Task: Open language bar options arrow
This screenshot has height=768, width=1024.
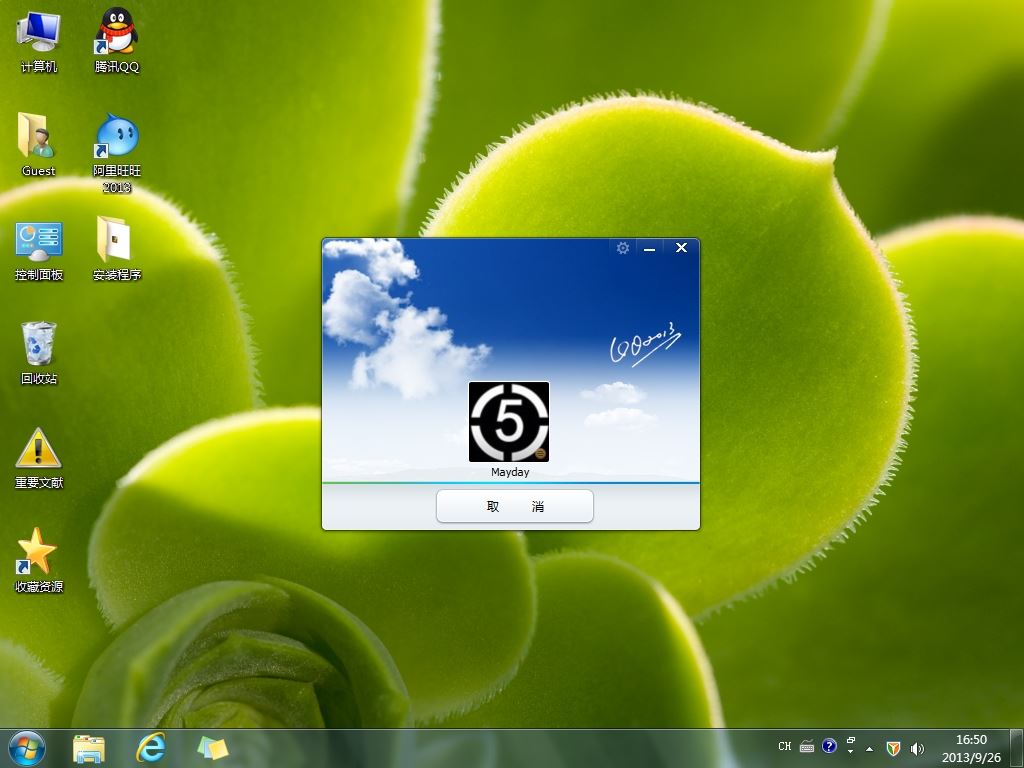Action: pos(850,752)
